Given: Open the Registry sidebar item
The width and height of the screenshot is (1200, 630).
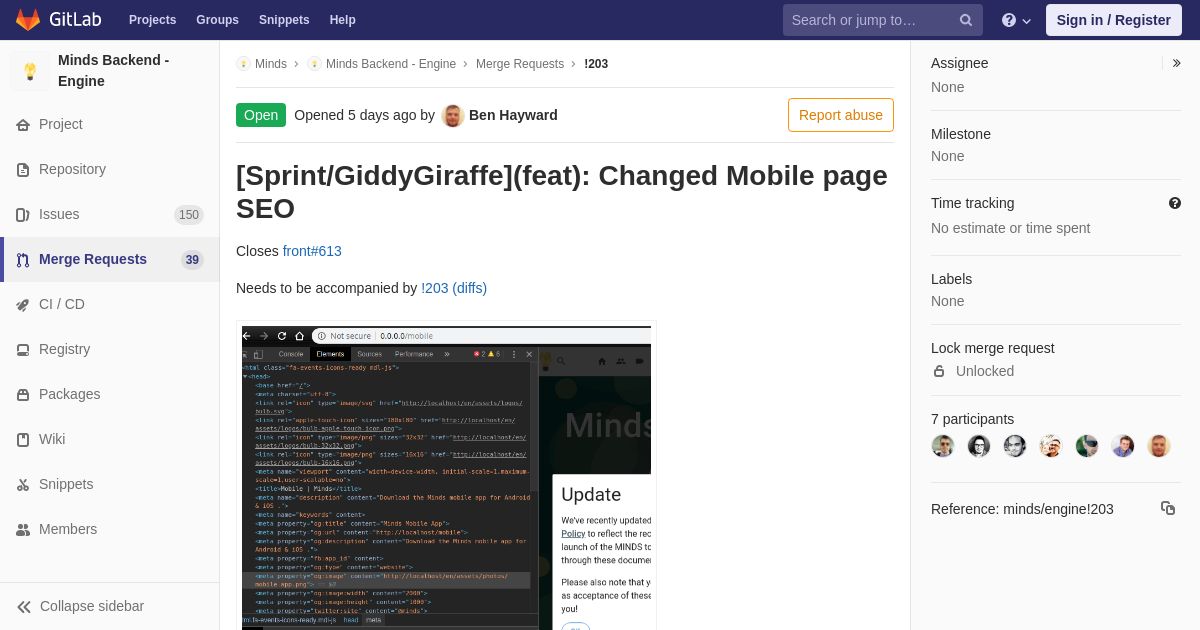Looking at the screenshot, I should [x=110, y=349].
